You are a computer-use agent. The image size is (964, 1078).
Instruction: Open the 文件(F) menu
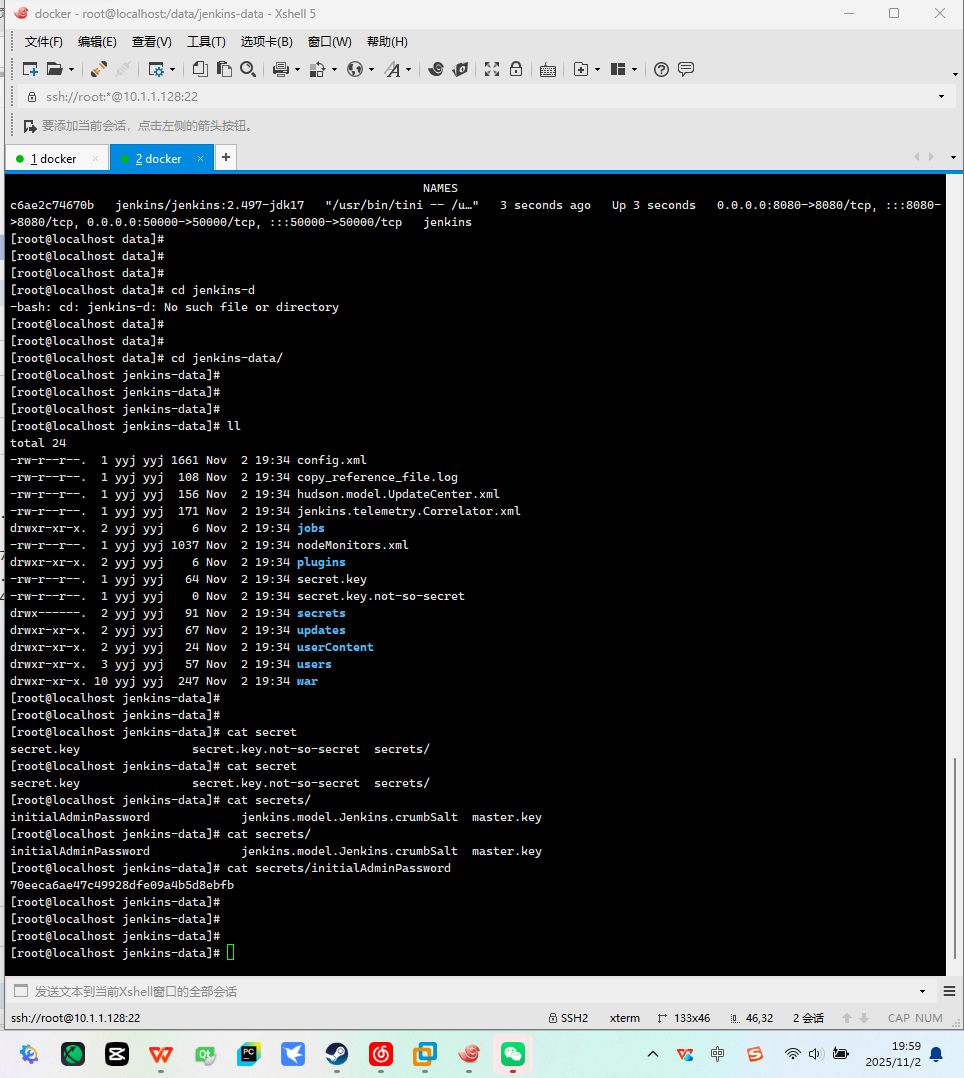(43, 42)
